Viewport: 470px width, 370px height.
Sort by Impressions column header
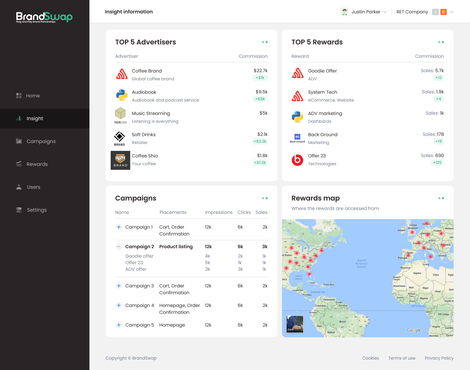[x=218, y=212]
